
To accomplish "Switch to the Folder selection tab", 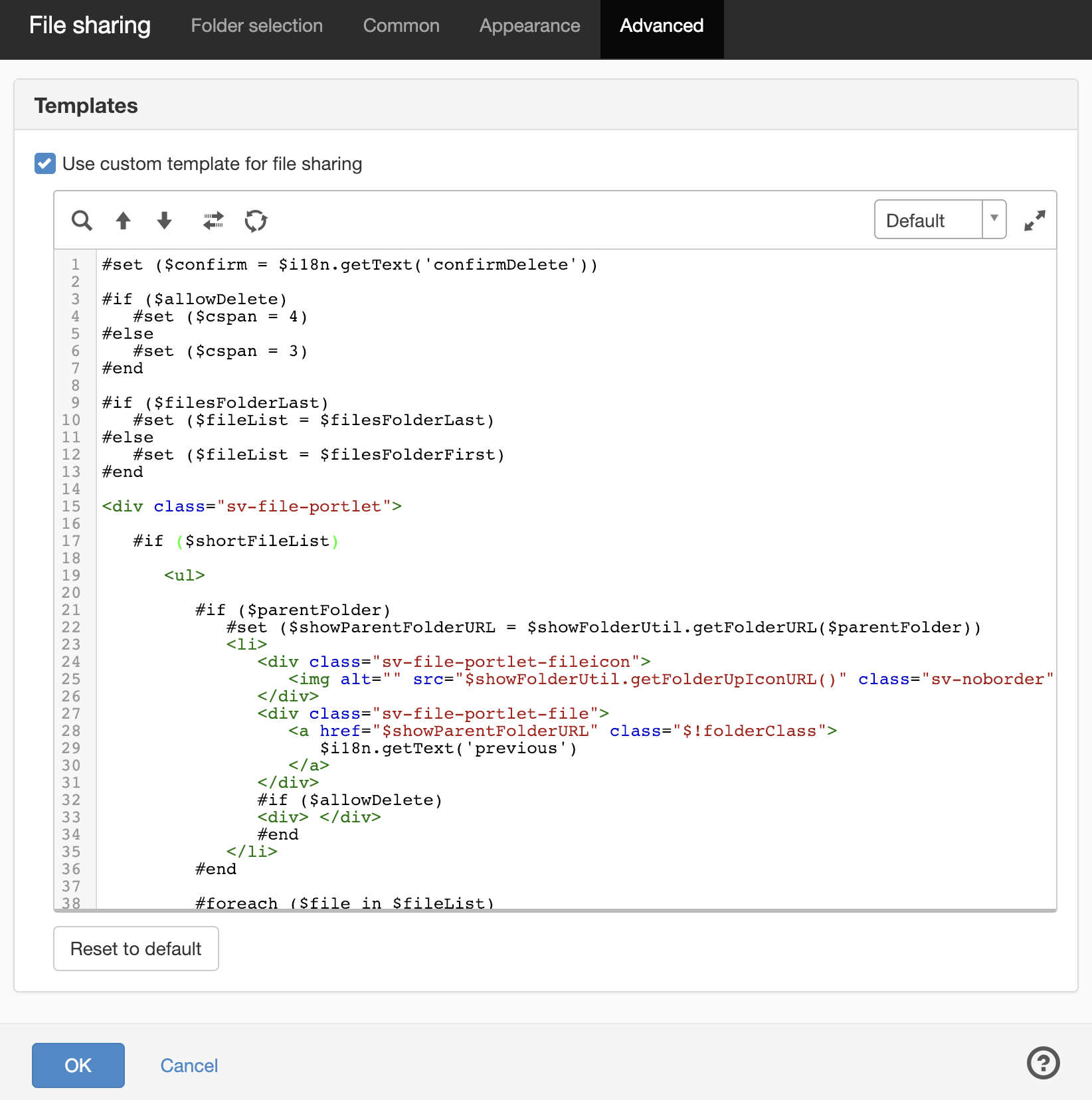I will [256, 26].
